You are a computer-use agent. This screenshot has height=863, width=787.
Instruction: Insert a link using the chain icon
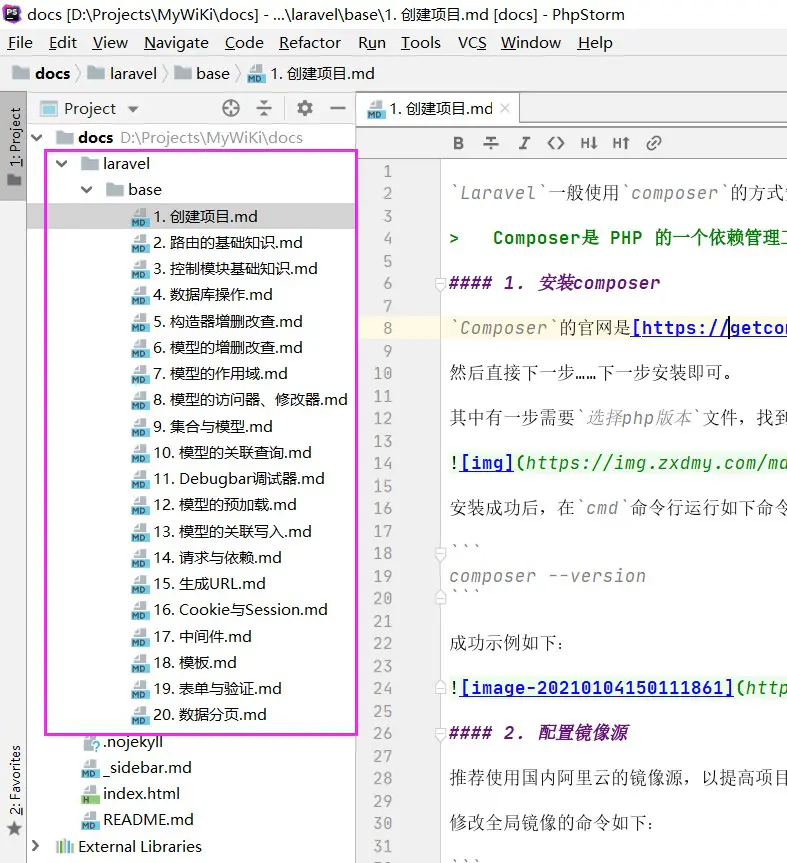(x=653, y=144)
